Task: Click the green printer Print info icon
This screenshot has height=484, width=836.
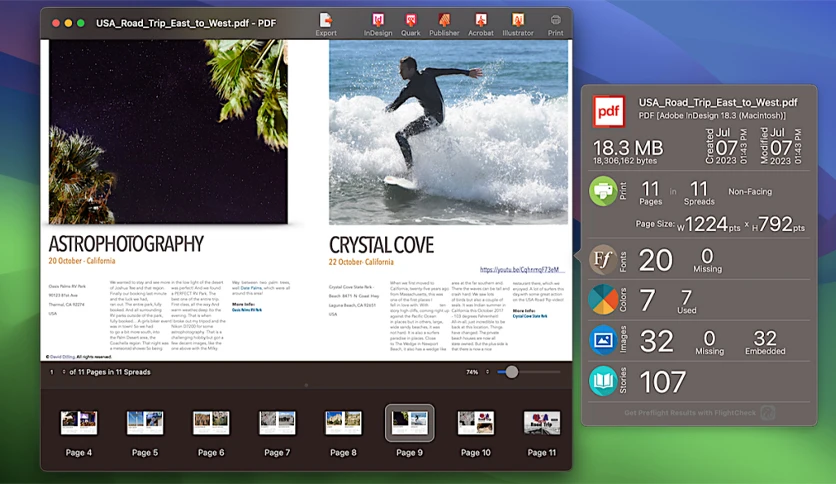Action: point(603,191)
